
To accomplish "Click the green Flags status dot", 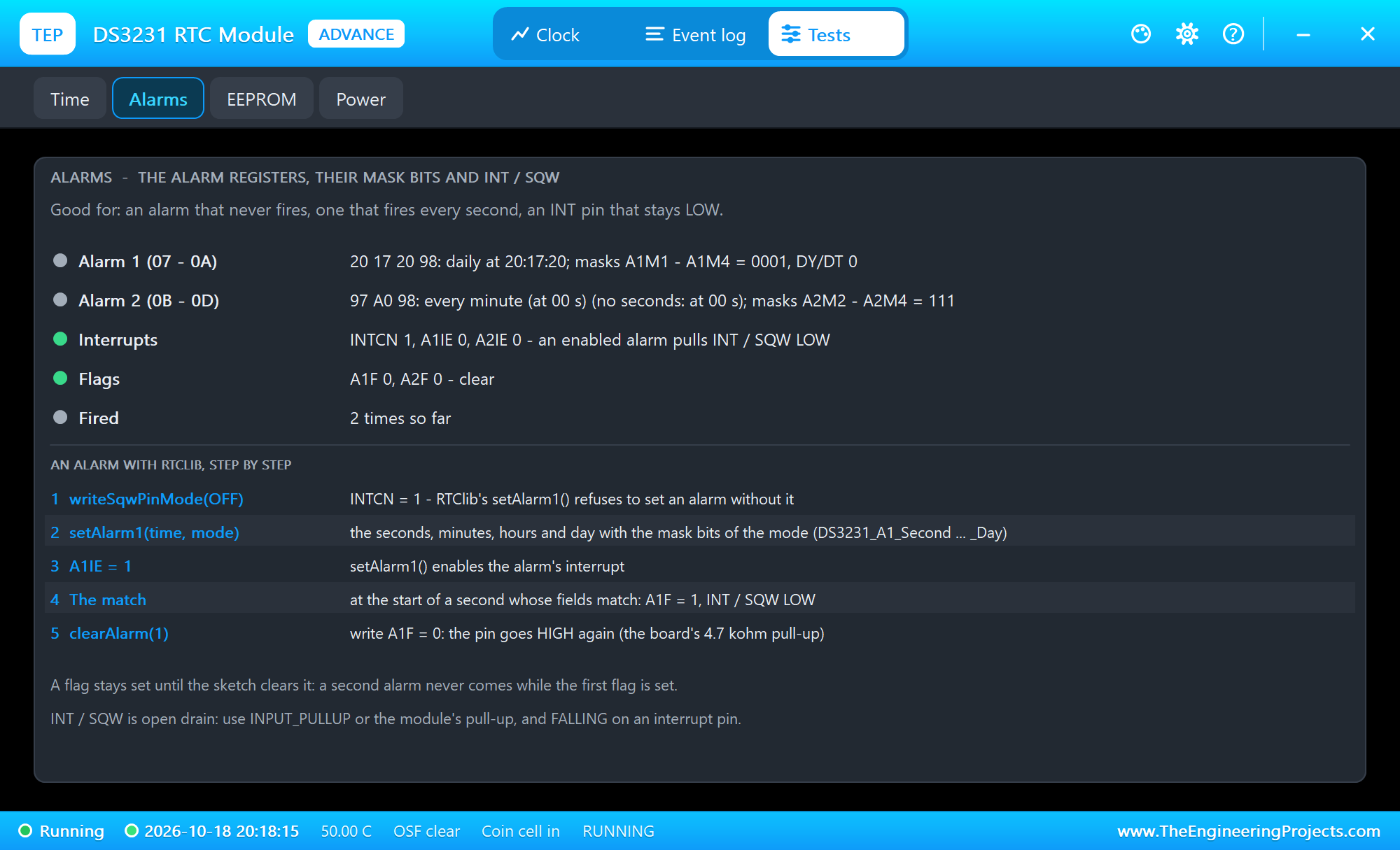I will click(x=60, y=378).
